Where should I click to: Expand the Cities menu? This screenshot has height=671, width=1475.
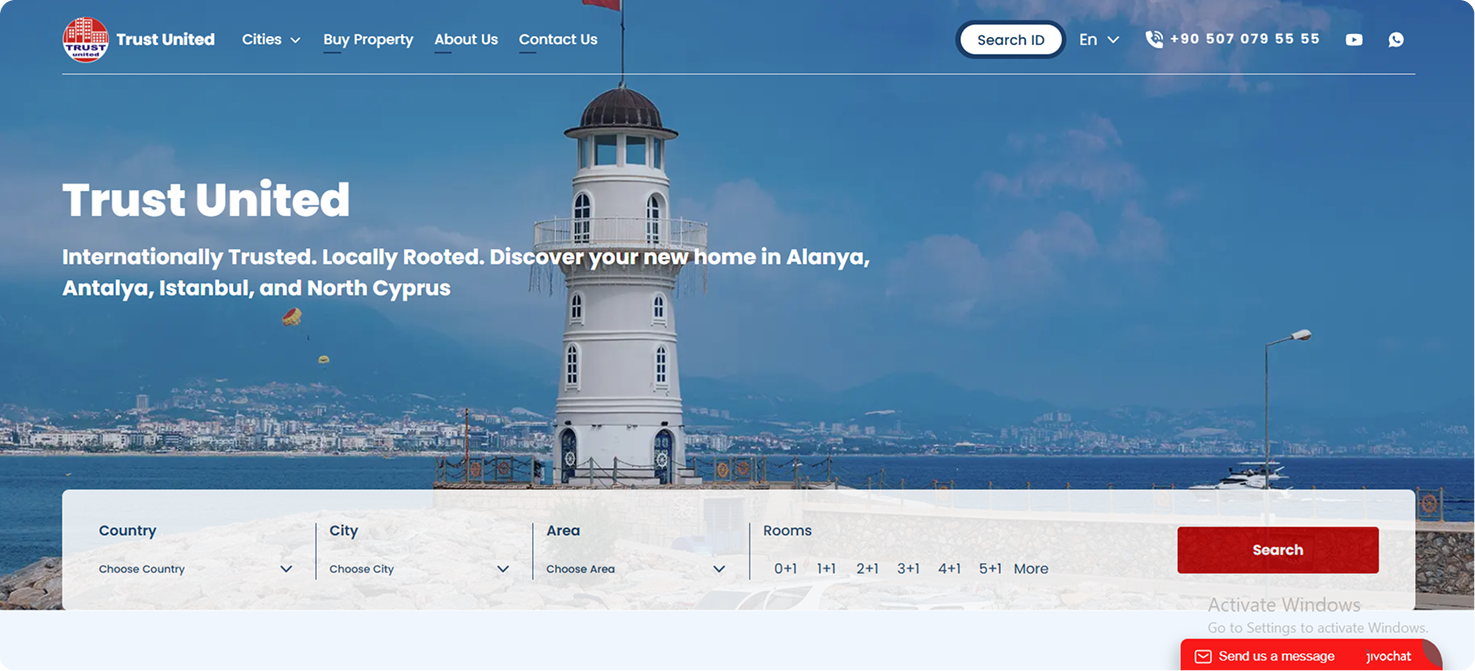click(271, 40)
